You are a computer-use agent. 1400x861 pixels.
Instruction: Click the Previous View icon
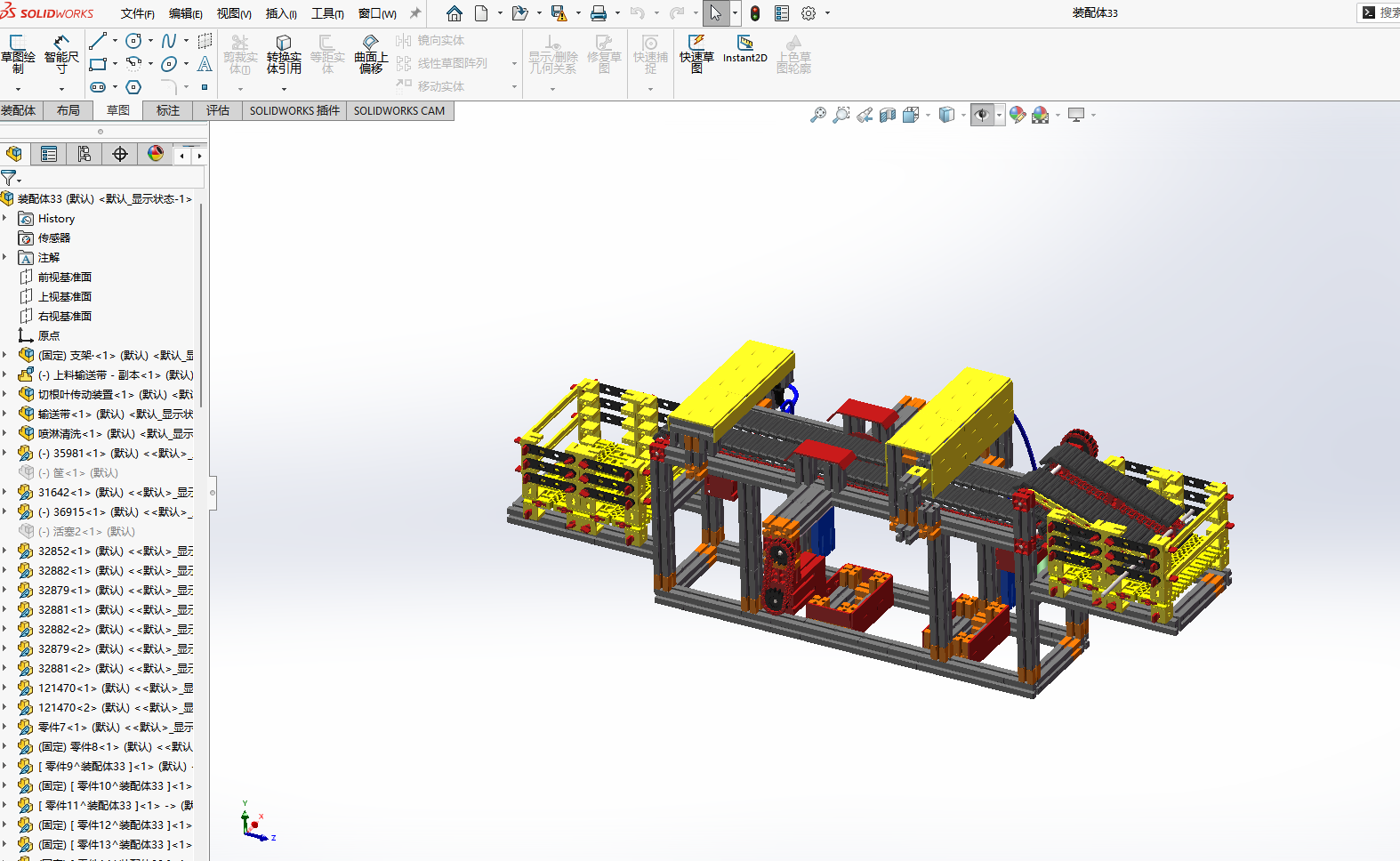[865, 115]
